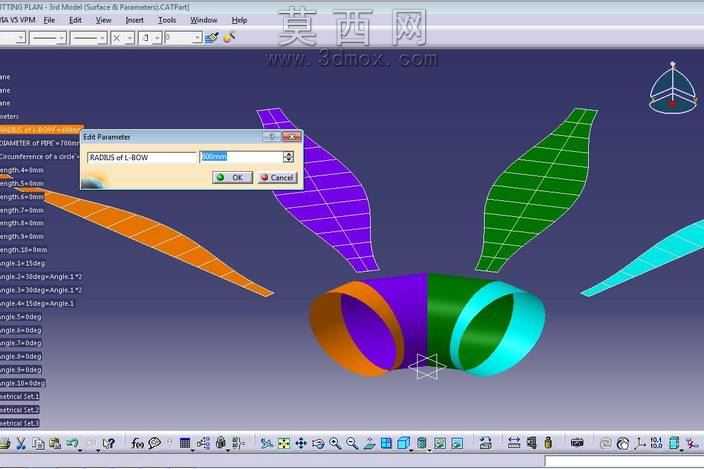This screenshot has height=469, width=704.
Task: Open the Design Table icon
Action: 185,443
